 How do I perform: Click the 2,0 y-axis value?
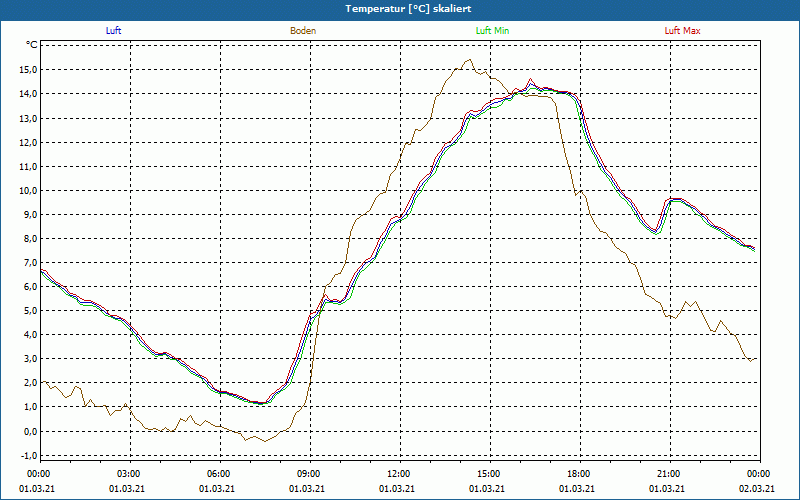[x=31, y=382]
